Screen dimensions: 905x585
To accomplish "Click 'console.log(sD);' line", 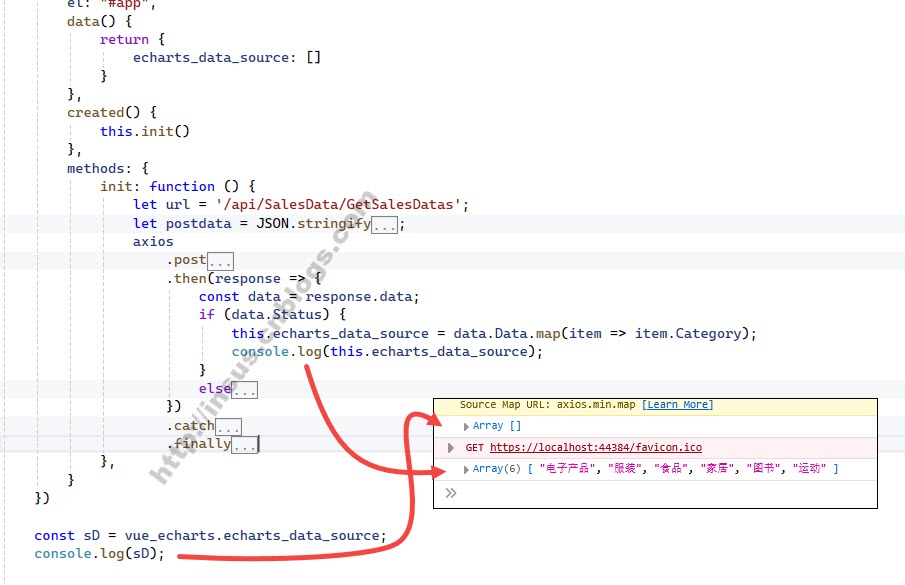I will (x=99, y=554).
